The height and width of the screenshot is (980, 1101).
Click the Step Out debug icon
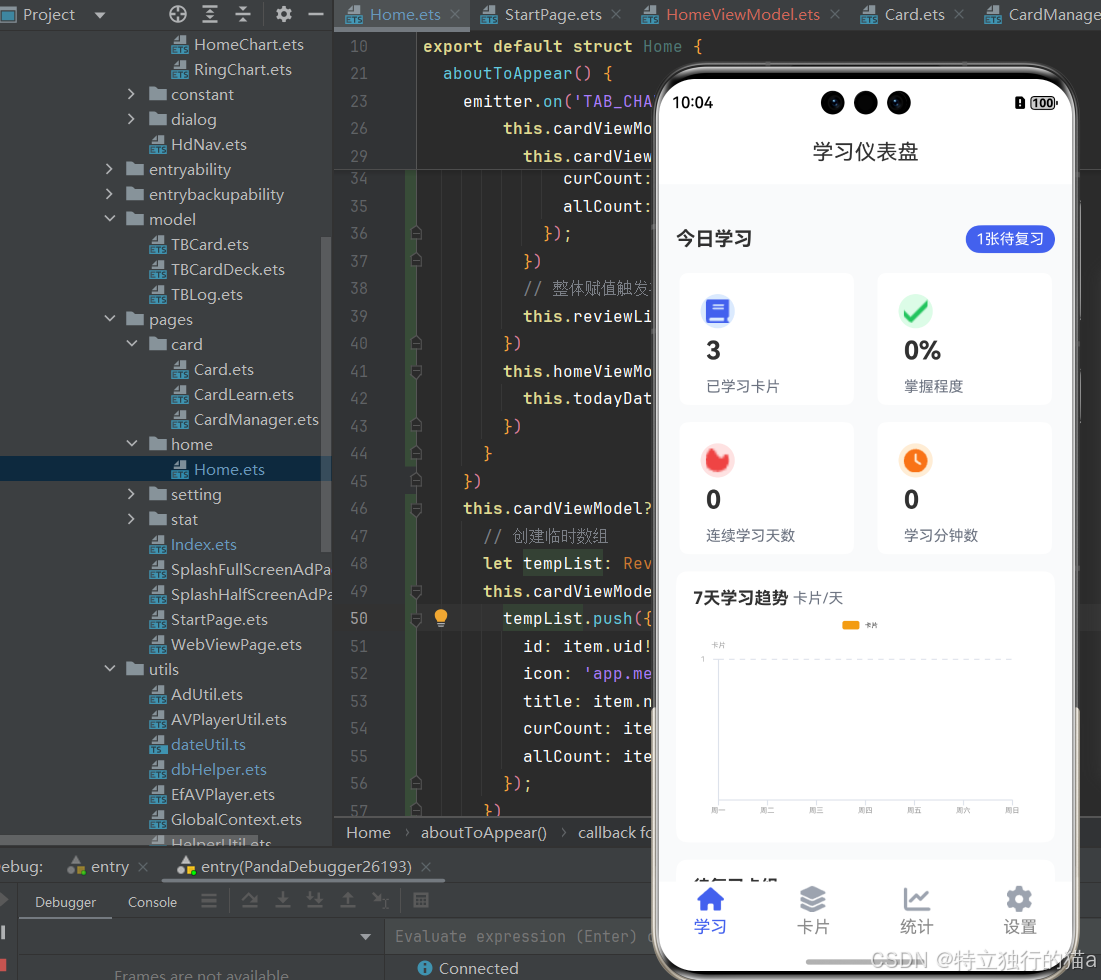[x=348, y=901]
